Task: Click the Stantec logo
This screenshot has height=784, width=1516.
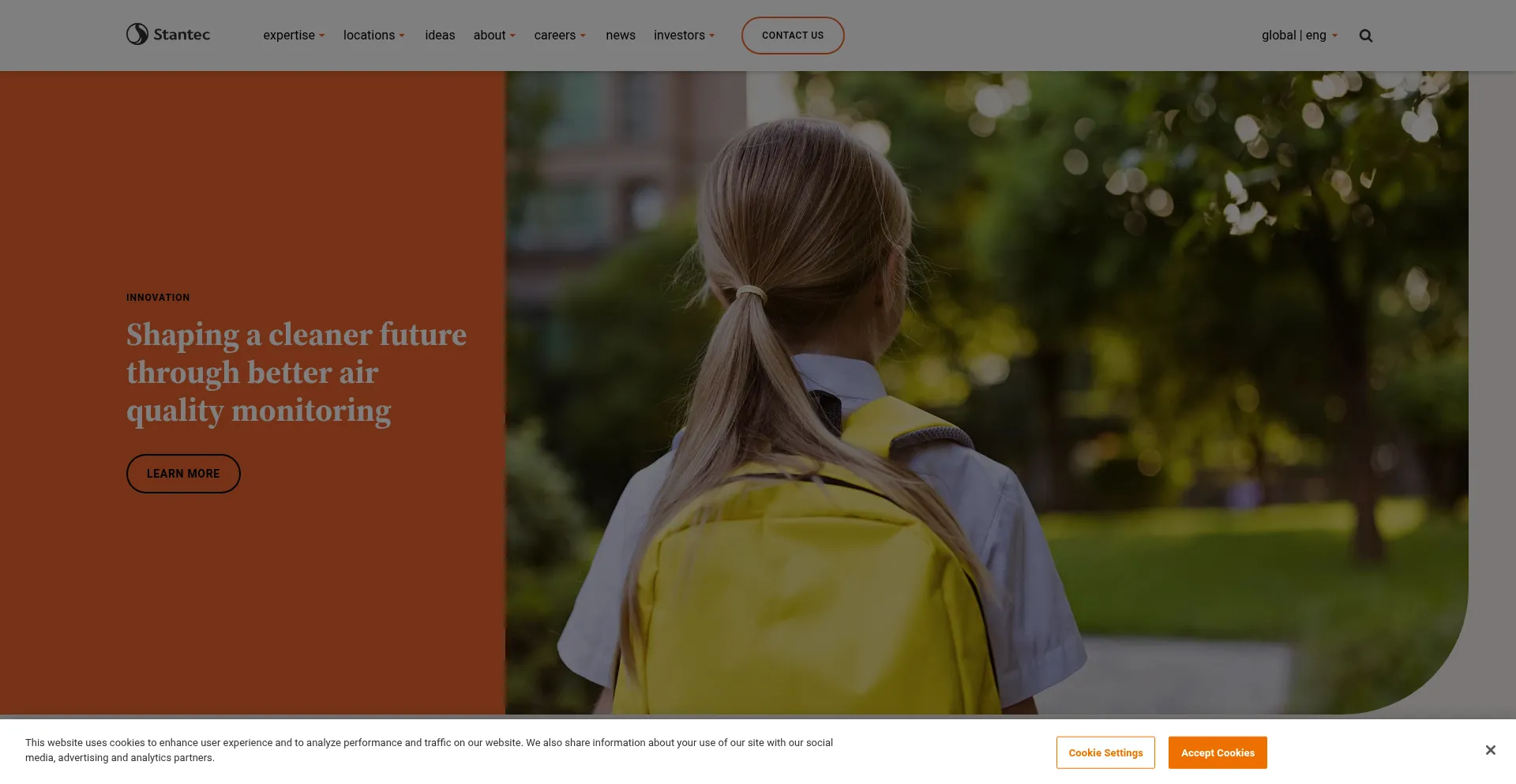Action: click(168, 34)
